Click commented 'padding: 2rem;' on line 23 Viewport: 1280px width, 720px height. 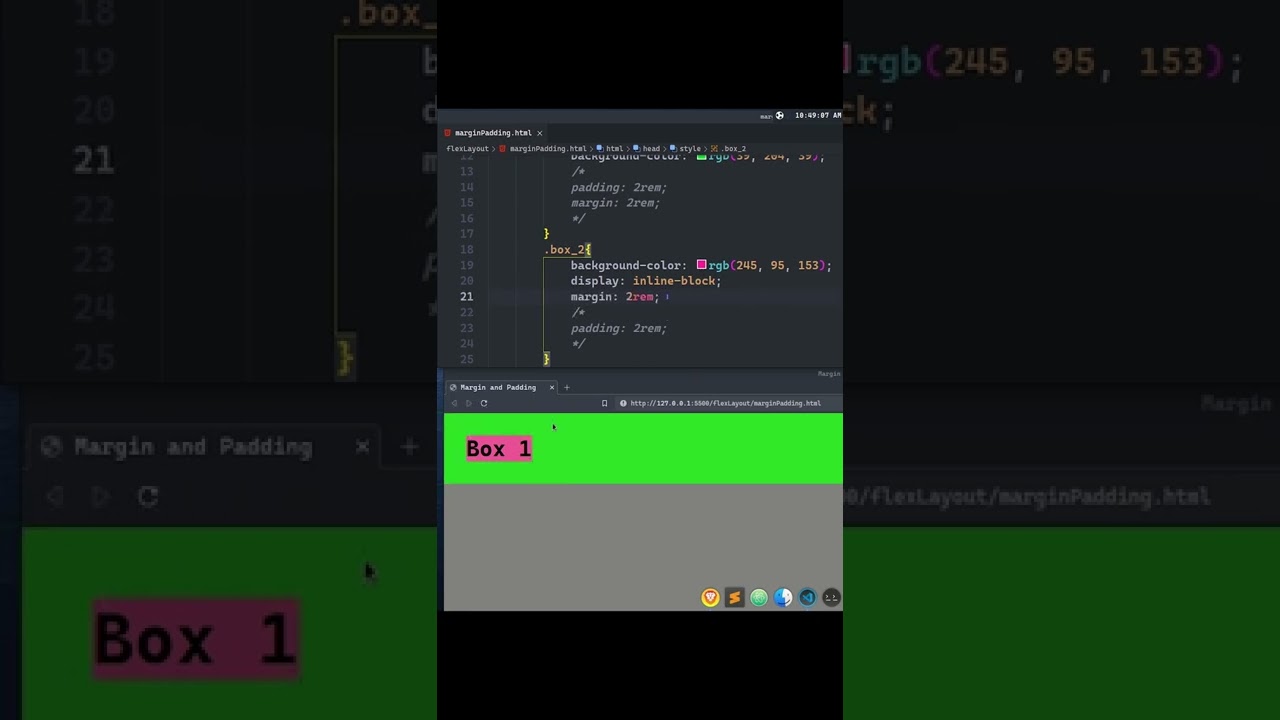point(619,328)
